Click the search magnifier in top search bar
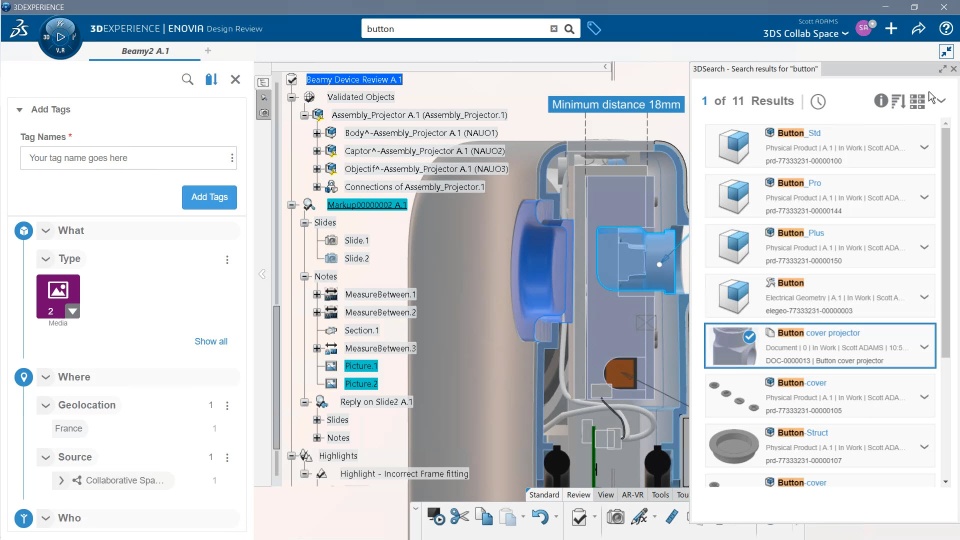The width and height of the screenshot is (960, 540). point(569,29)
